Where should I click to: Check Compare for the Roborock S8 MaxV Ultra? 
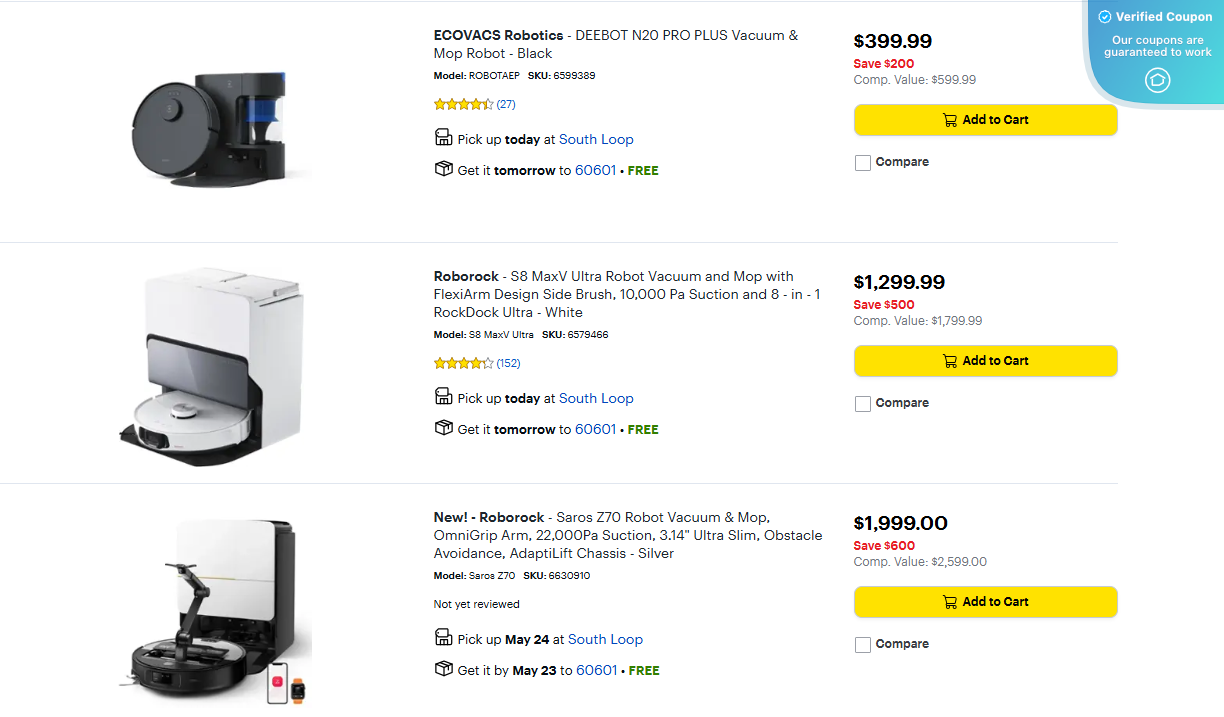(x=863, y=403)
